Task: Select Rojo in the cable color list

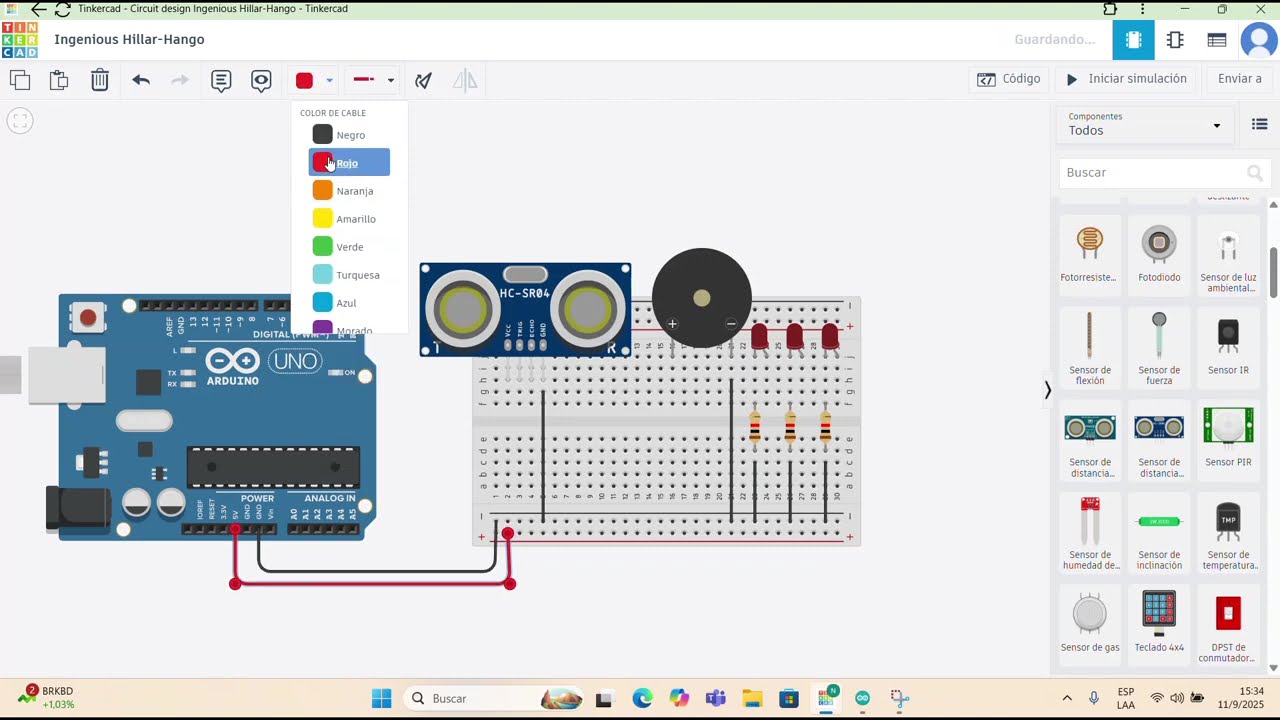Action: click(349, 162)
